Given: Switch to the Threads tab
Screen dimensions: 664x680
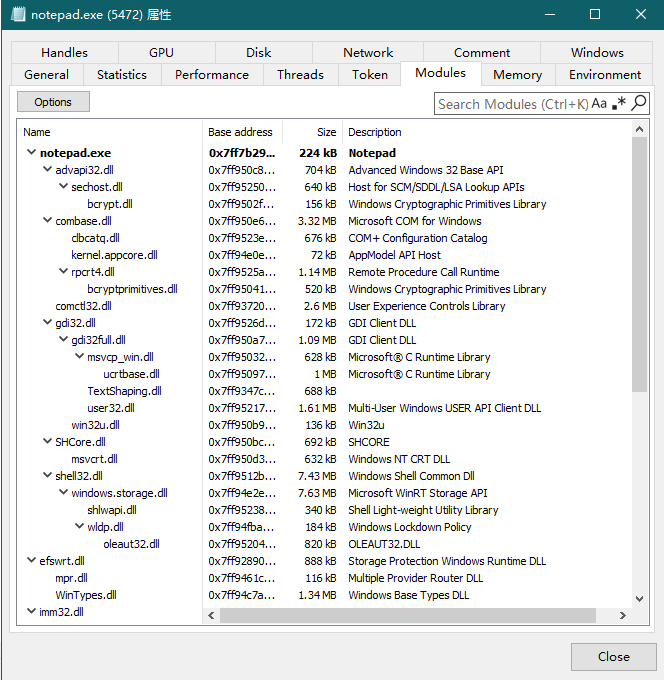Looking at the screenshot, I should pyautogui.click(x=300, y=75).
